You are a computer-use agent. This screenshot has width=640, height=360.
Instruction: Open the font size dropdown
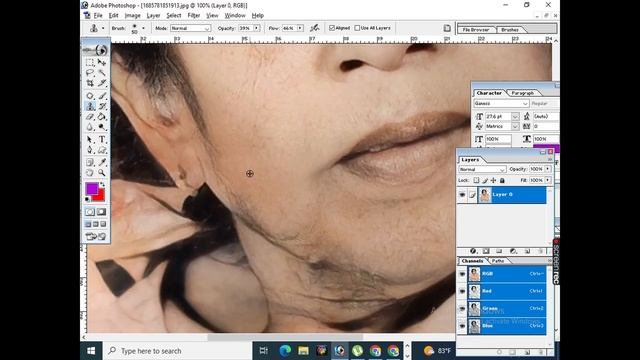coord(516,116)
